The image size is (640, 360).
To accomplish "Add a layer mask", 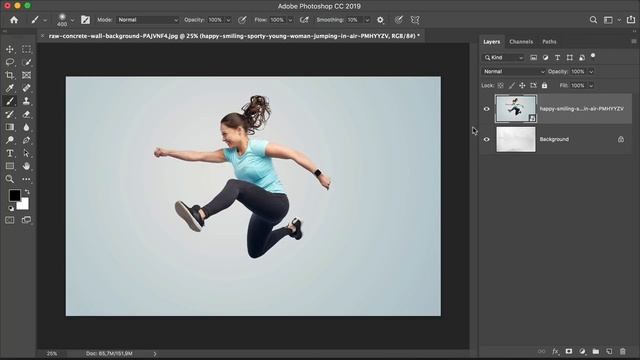I will [569, 351].
